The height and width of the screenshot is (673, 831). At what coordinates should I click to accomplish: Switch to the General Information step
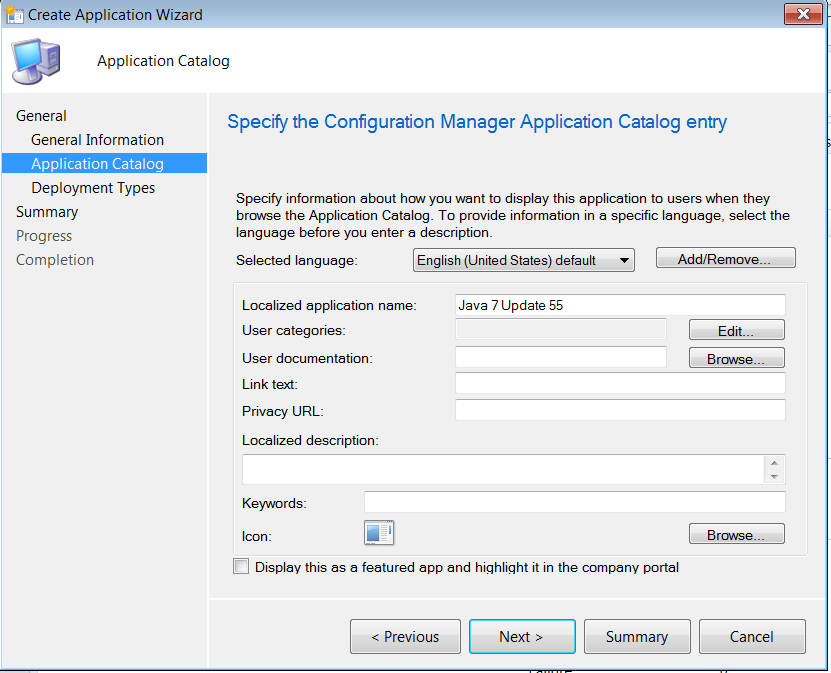[x=98, y=139]
